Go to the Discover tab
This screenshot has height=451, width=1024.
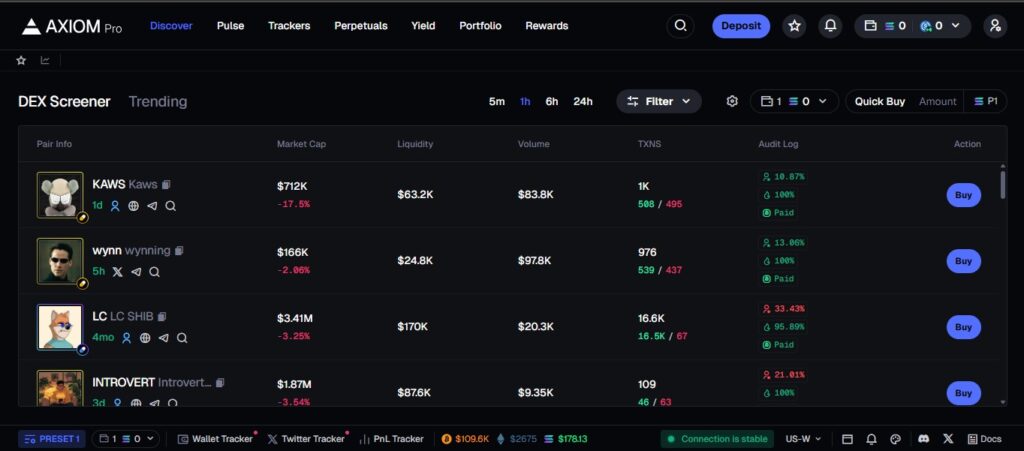click(x=171, y=26)
